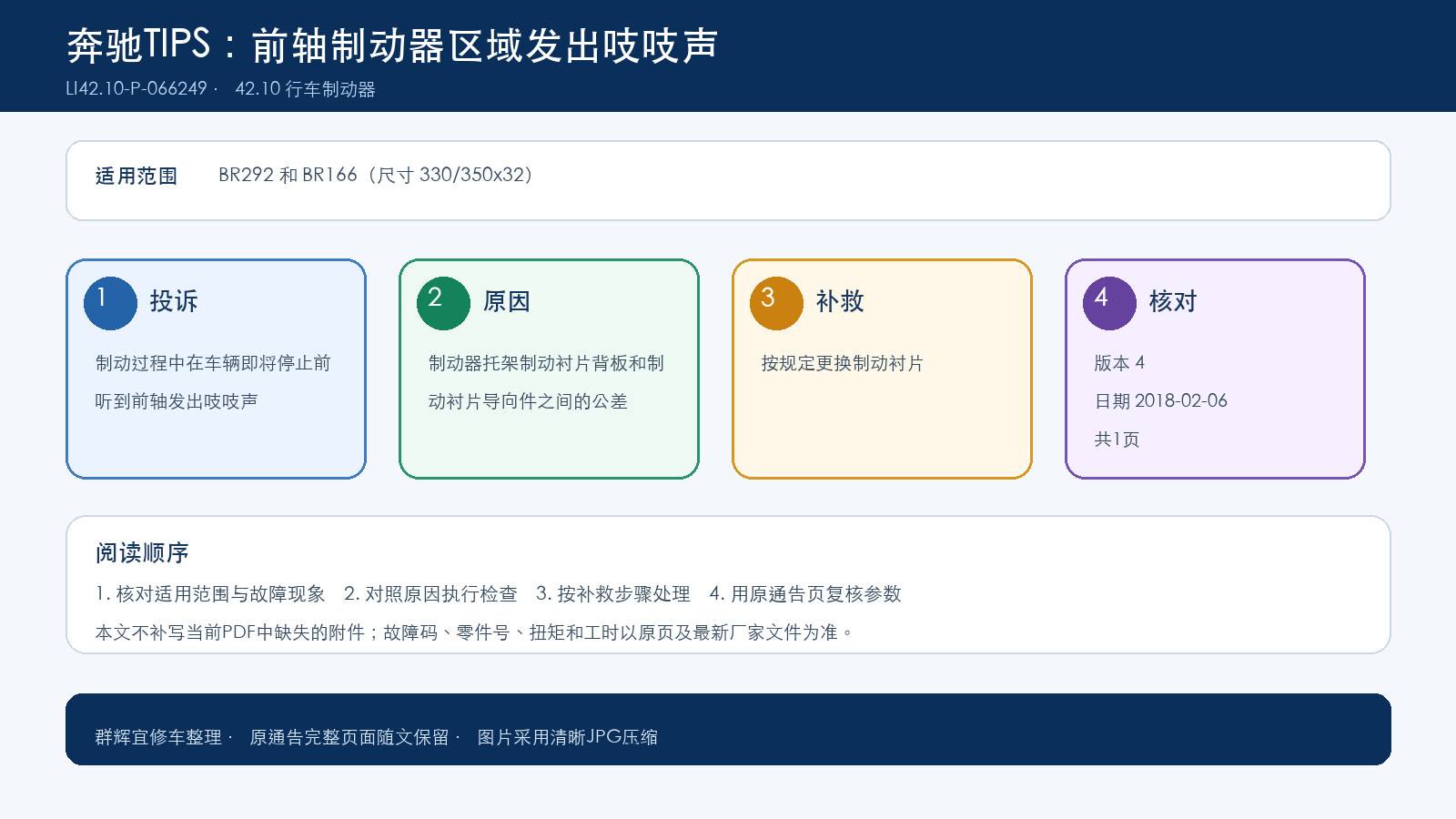1456x819 pixels.
Task: Select the 原因 card heading
Action: pos(507,301)
